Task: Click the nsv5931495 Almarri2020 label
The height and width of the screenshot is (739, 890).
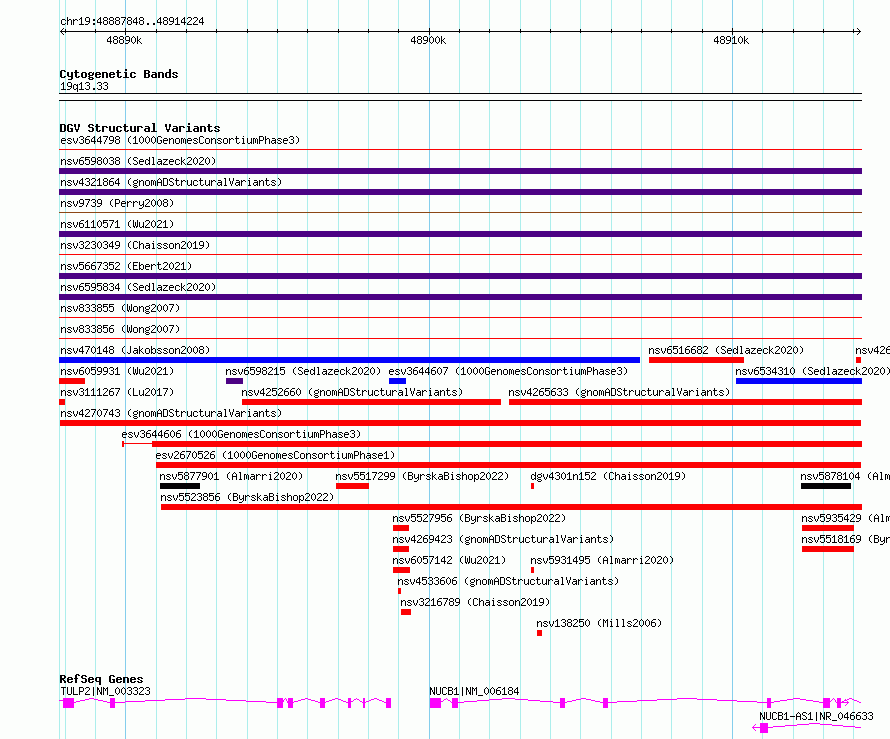Action: (x=602, y=560)
